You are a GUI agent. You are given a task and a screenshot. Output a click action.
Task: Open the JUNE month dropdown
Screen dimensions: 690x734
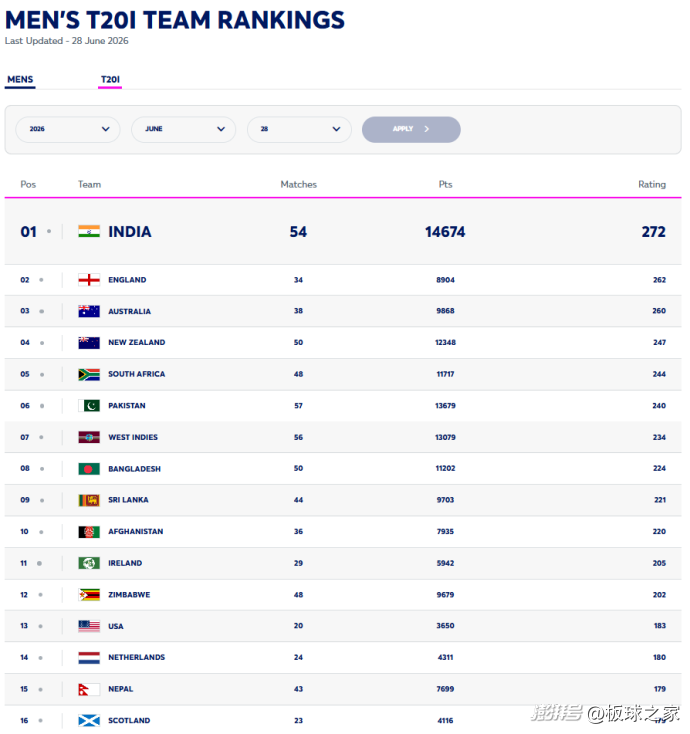click(184, 129)
